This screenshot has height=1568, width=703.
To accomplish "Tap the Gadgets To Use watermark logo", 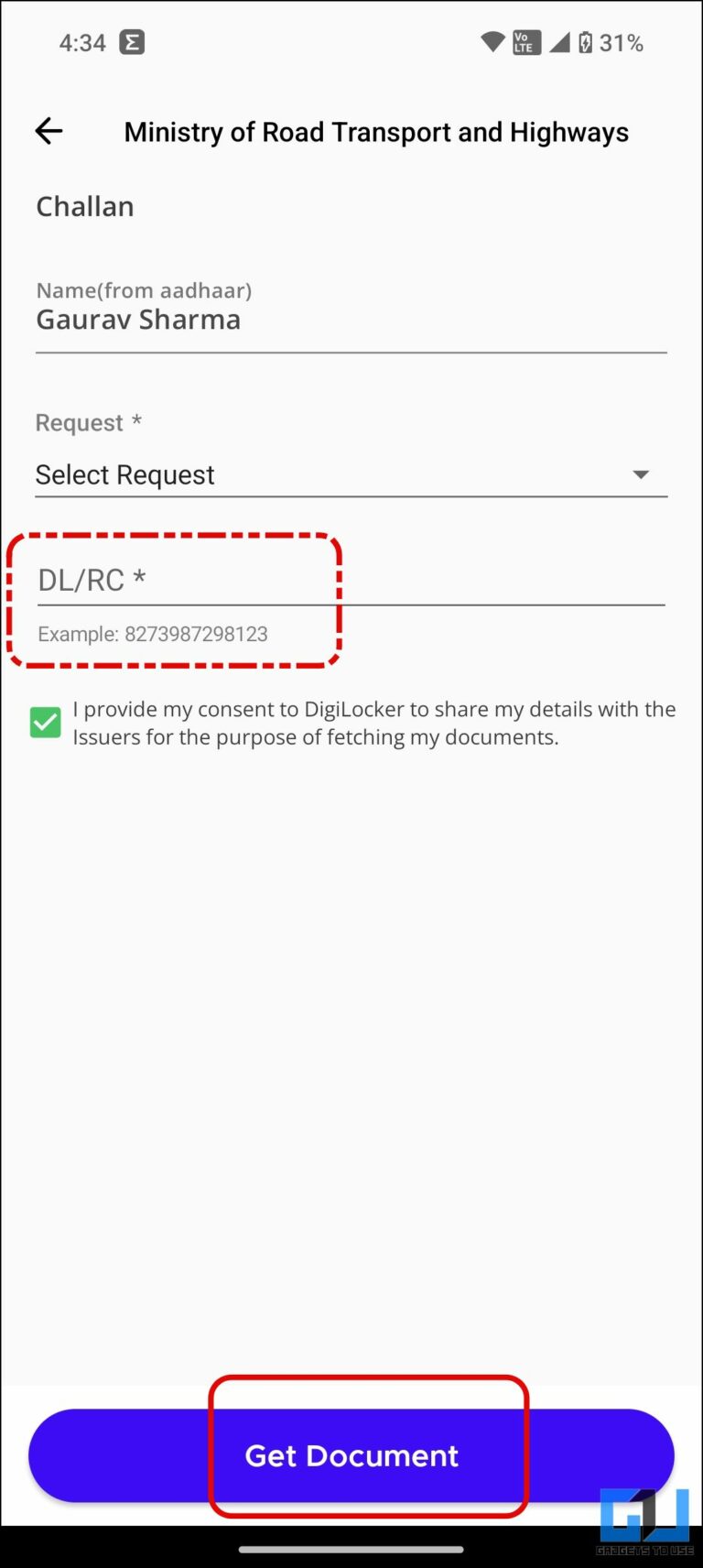I will (x=644, y=1521).
